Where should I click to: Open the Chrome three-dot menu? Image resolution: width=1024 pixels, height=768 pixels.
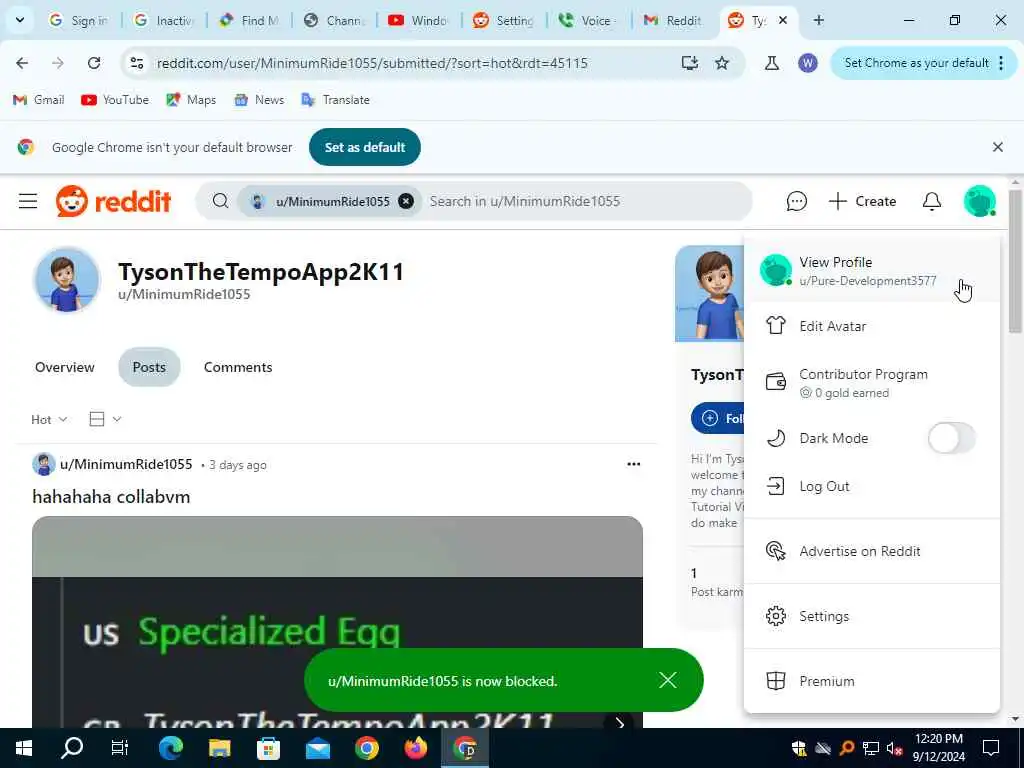click(1001, 63)
